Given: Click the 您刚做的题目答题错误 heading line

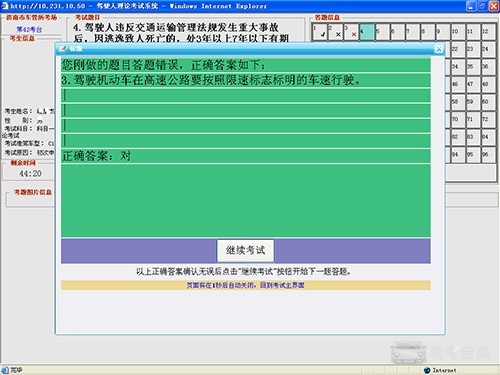Looking at the screenshot, I should coord(246,65).
